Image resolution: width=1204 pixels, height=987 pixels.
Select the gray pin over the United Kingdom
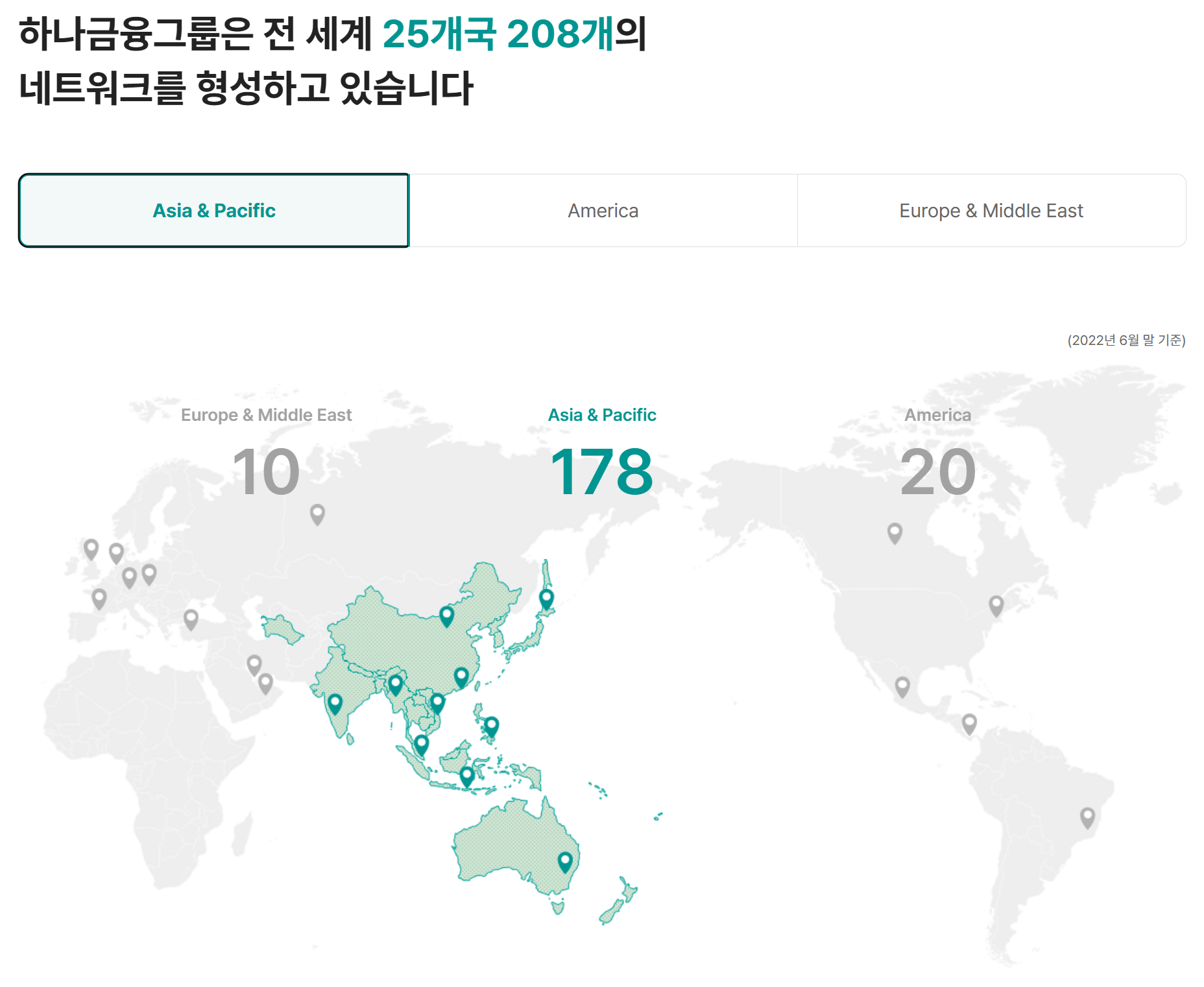pos(91,550)
